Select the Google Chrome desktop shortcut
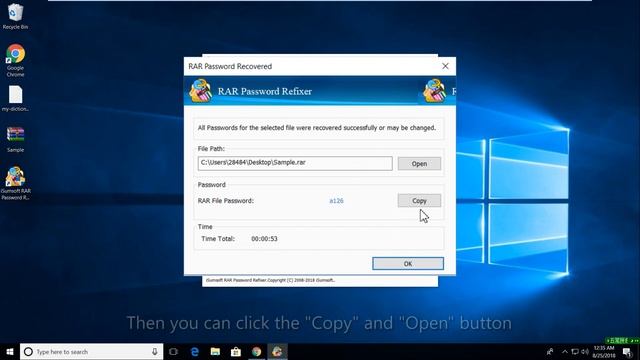Screen dimensions: 640x360 (x=16, y=60)
